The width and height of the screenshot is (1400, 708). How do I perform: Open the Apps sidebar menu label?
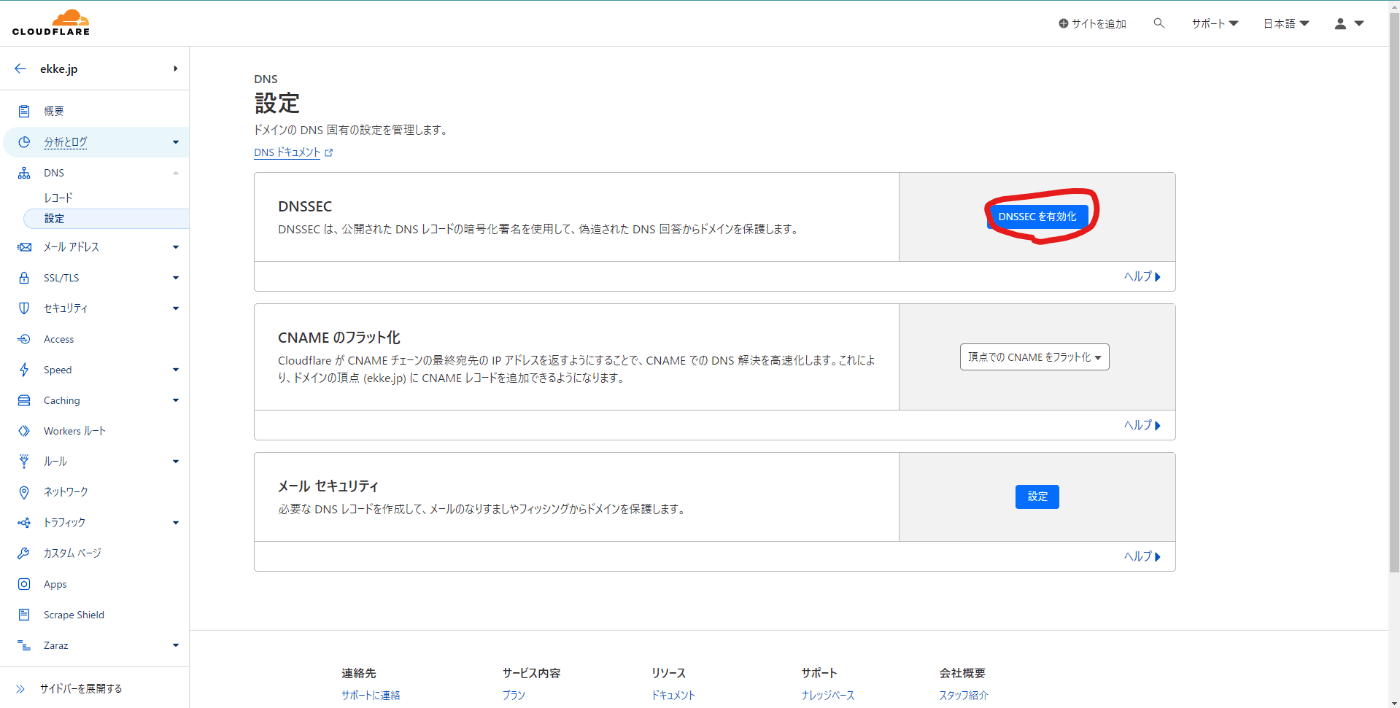55,584
